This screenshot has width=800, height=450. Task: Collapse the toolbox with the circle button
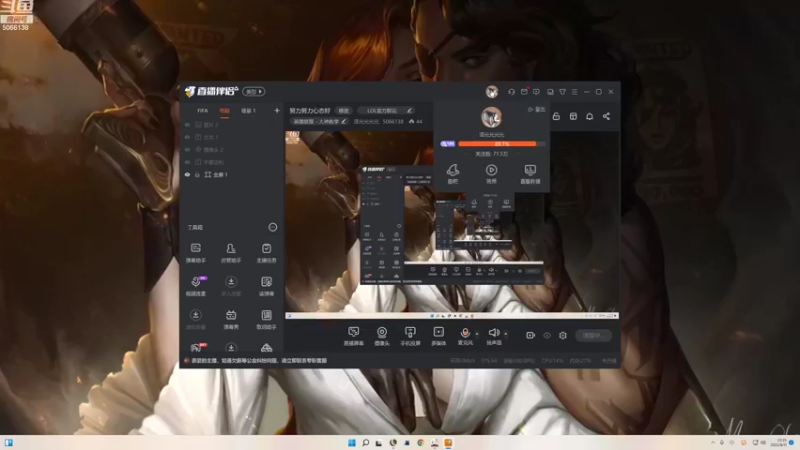273,227
